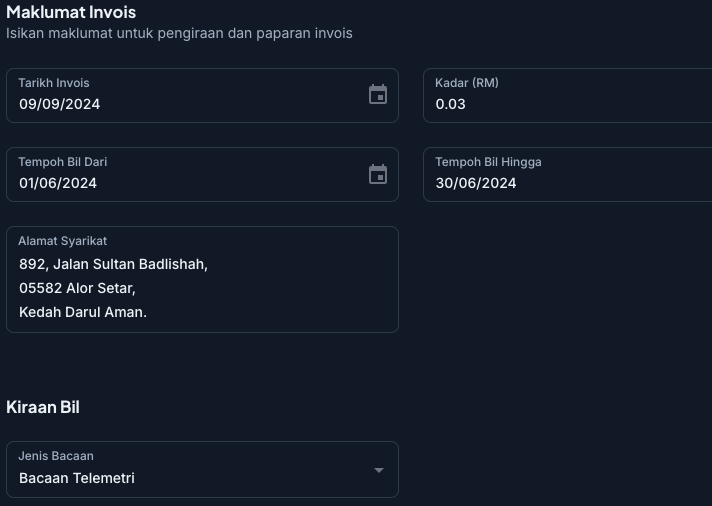Viewport: 712px width, 506px height.
Task: Focus the Kadar (RM) value 0.03
Action: [x=451, y=104]
